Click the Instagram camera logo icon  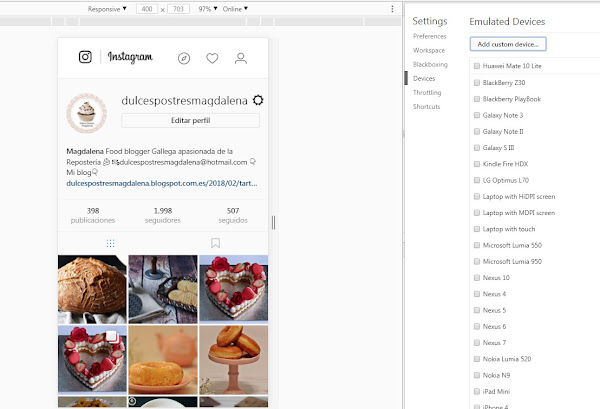pyautogui.click(x=85, y=57)
